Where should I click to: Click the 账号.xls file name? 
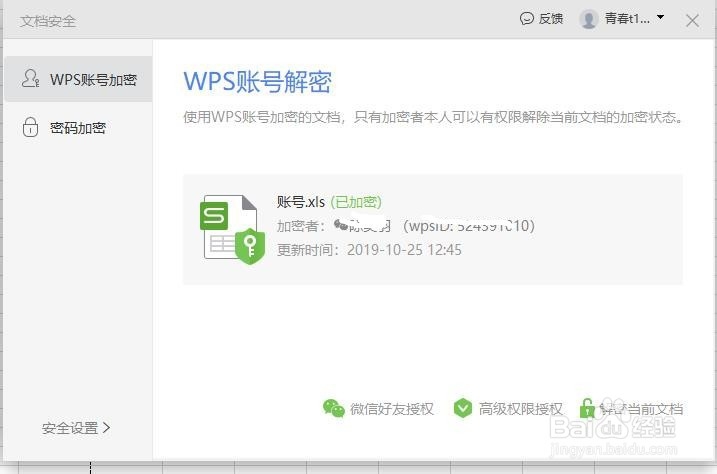(x=300, y=202)
